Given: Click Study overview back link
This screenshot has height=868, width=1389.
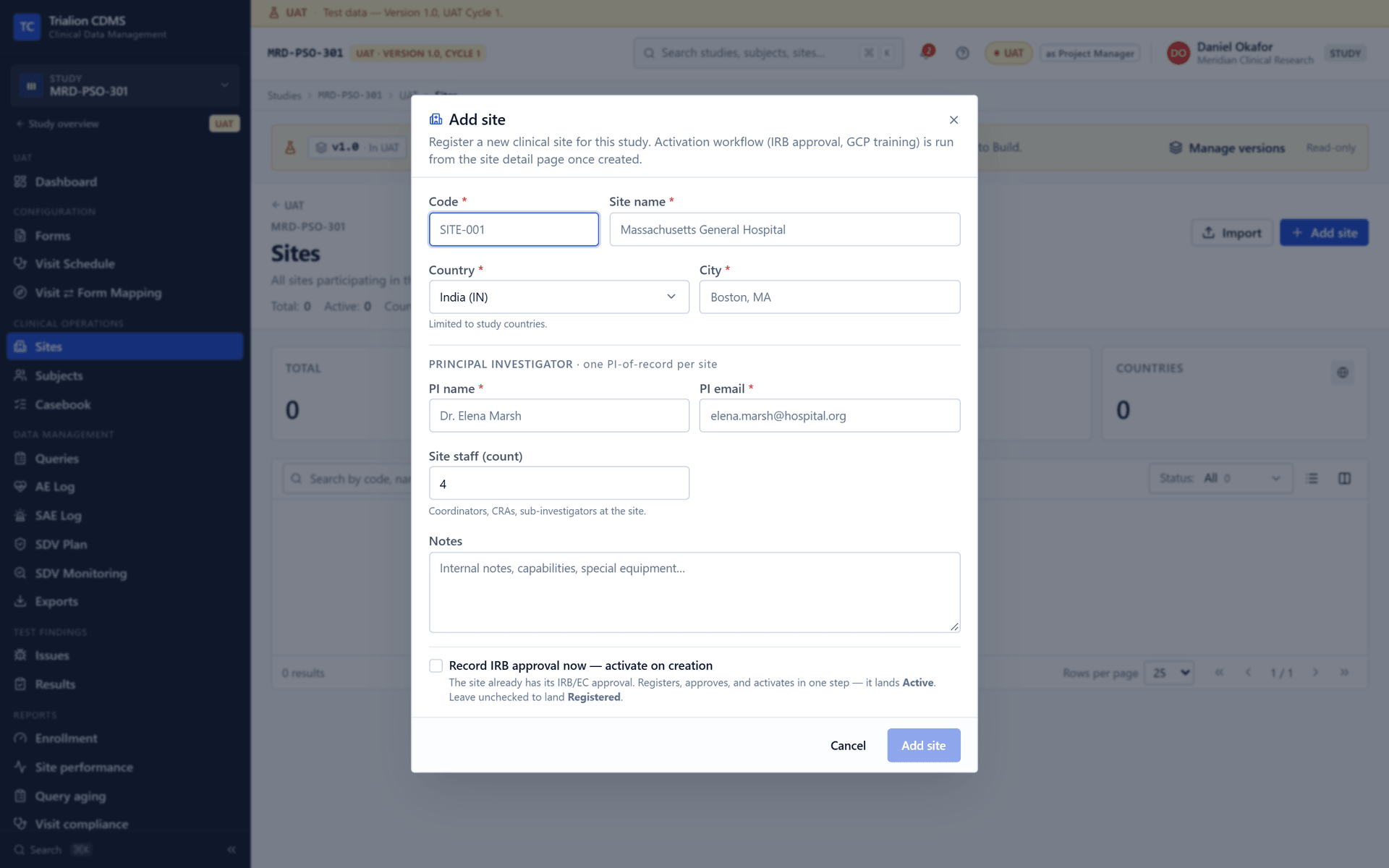Looking at the screenshot, I should tap(58, 124).
